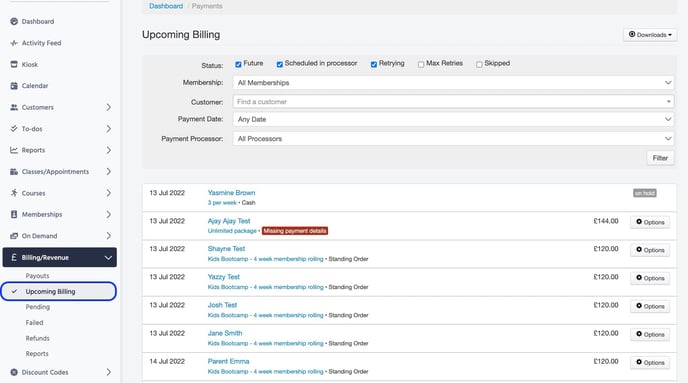This screenshot has height=383, width=688.
Task: Focus the Find a customer field
Action: (x=453, y=102)
